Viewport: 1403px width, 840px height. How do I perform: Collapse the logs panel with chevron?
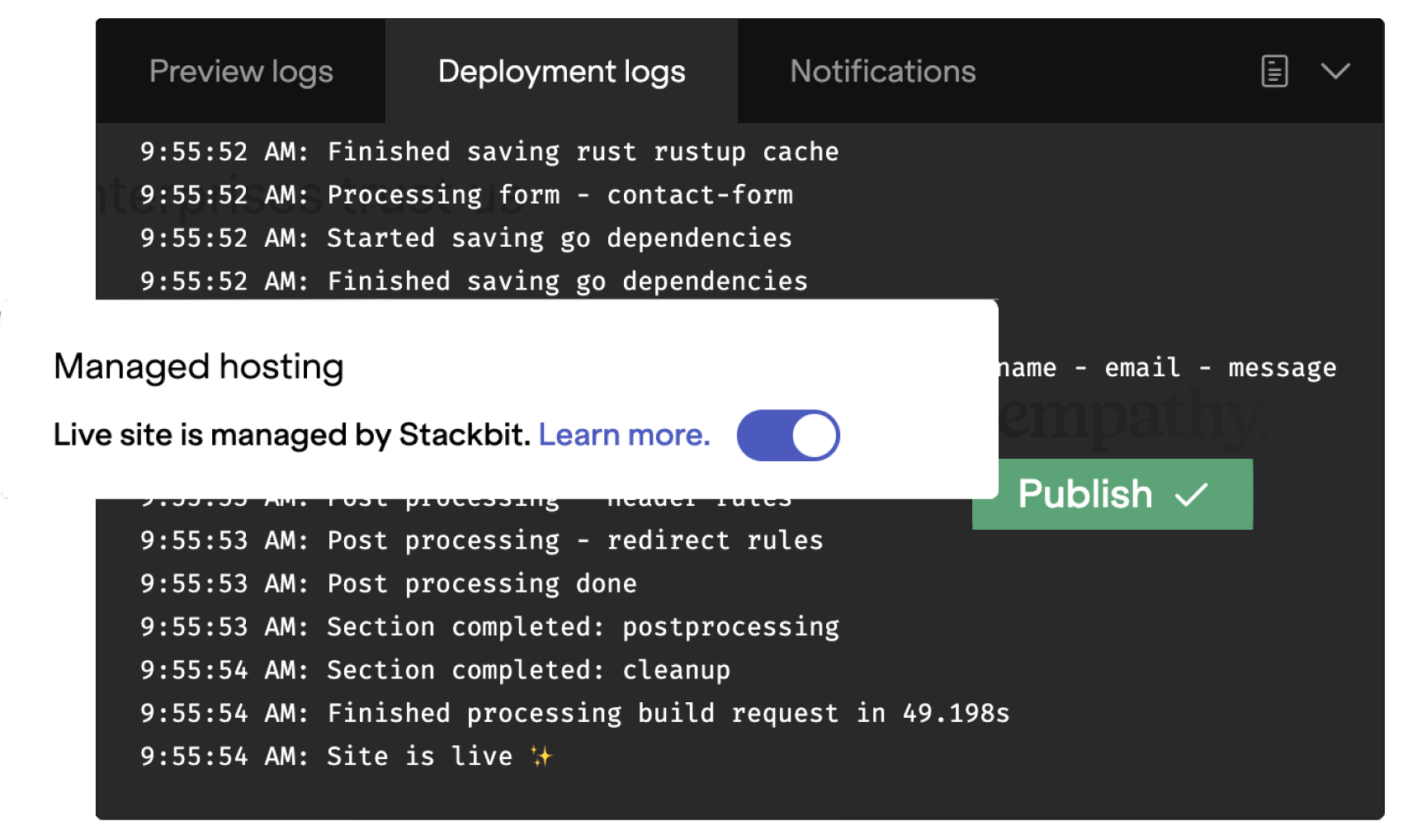pos(1335,71)
